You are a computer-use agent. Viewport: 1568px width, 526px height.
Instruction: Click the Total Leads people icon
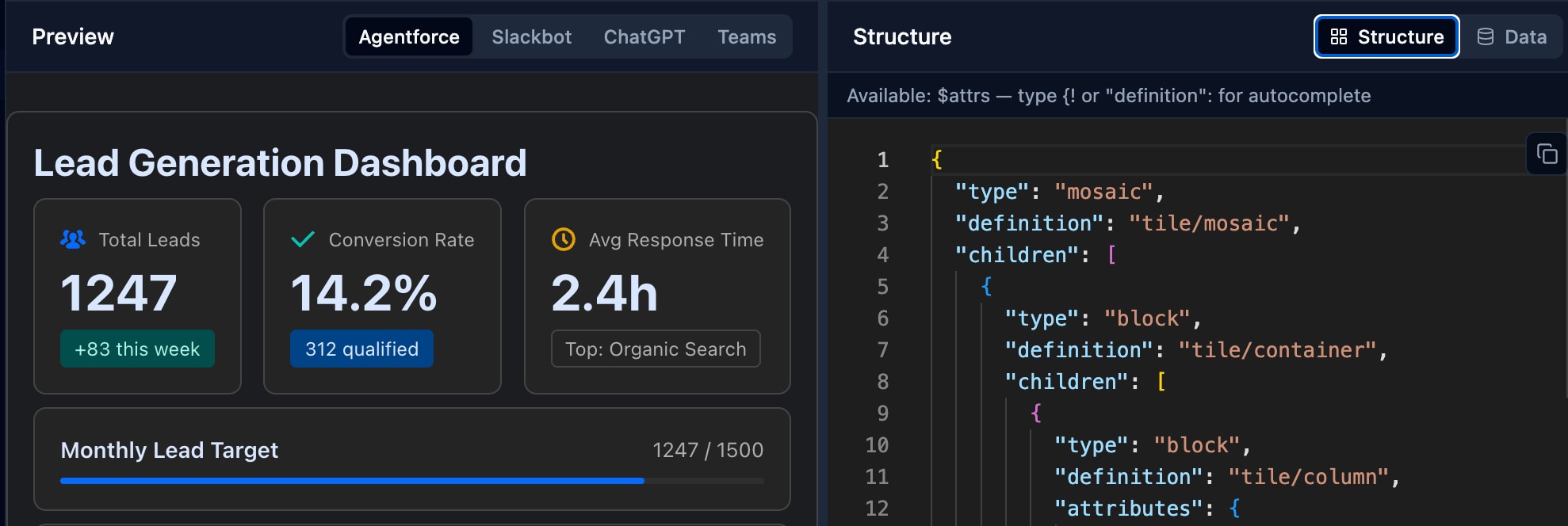click(x=73, y=239)
